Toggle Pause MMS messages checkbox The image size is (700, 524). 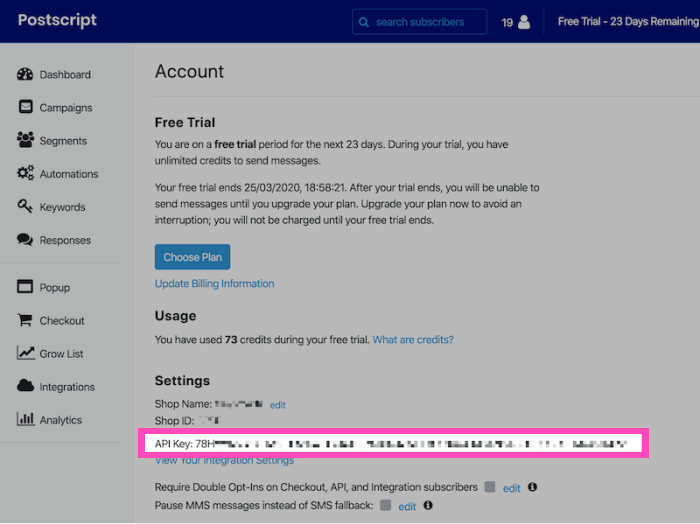click(386, 506)
